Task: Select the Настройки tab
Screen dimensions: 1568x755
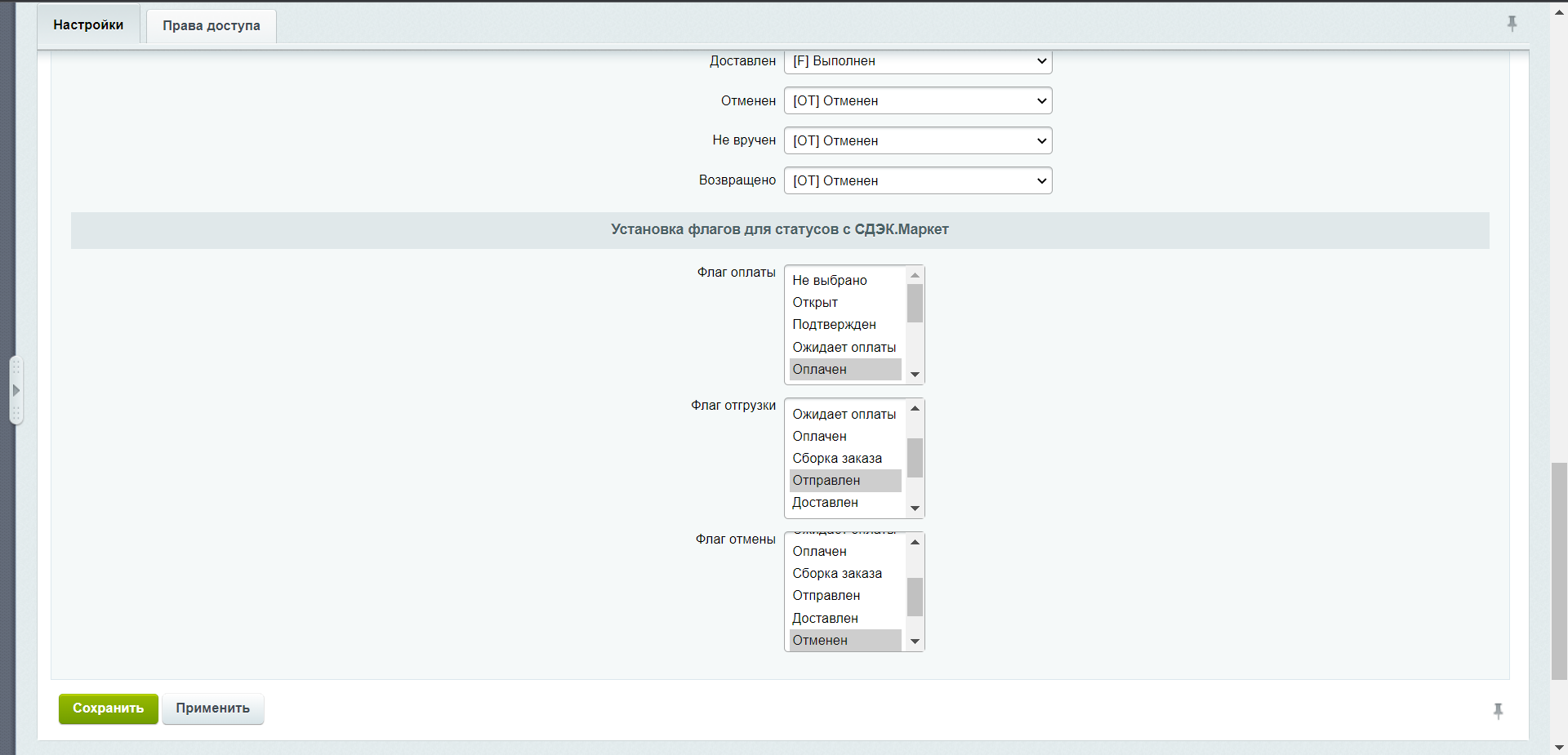Action: coord(88,24)
